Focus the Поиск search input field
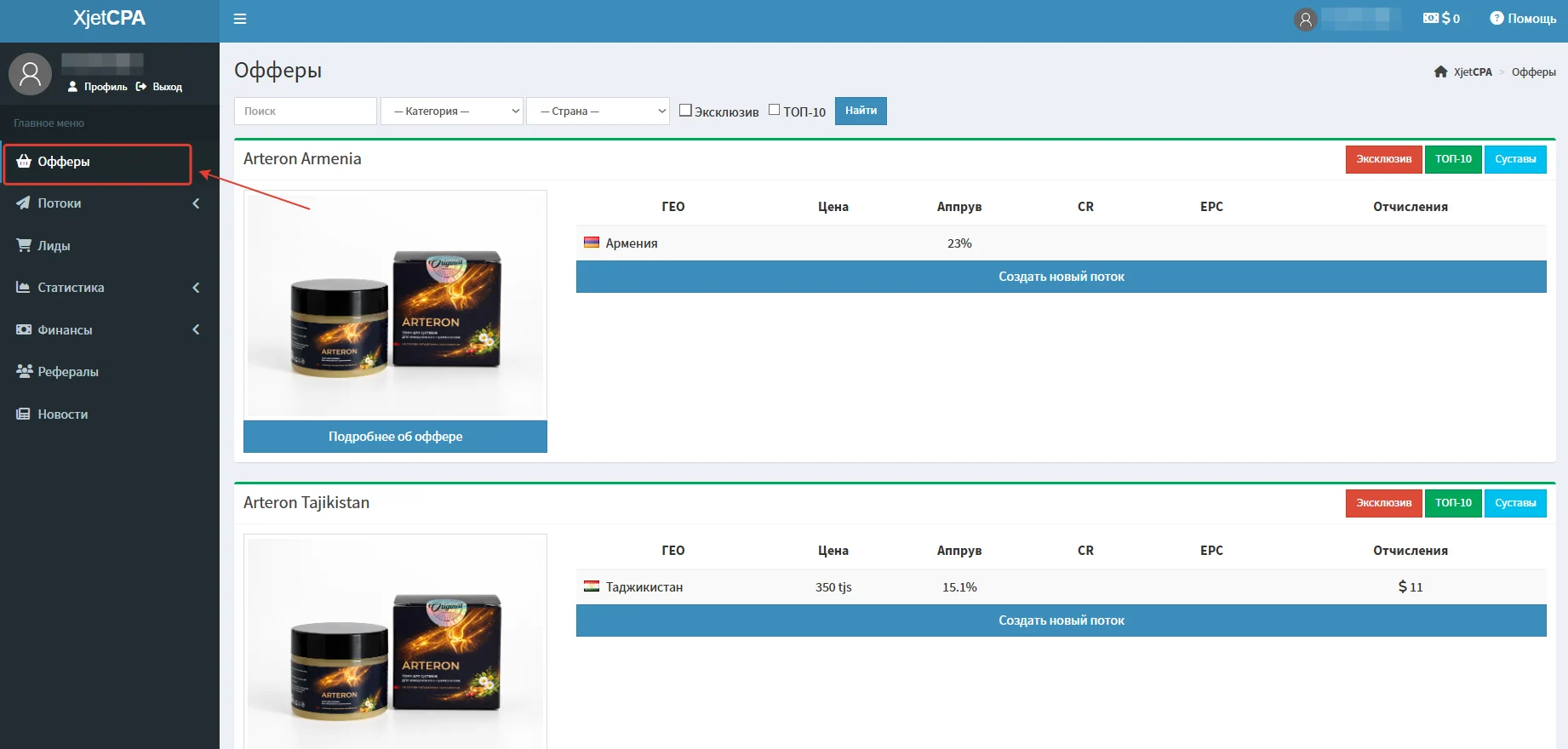This screenshot has height=749, width=1568. click(x=306, y=111)
